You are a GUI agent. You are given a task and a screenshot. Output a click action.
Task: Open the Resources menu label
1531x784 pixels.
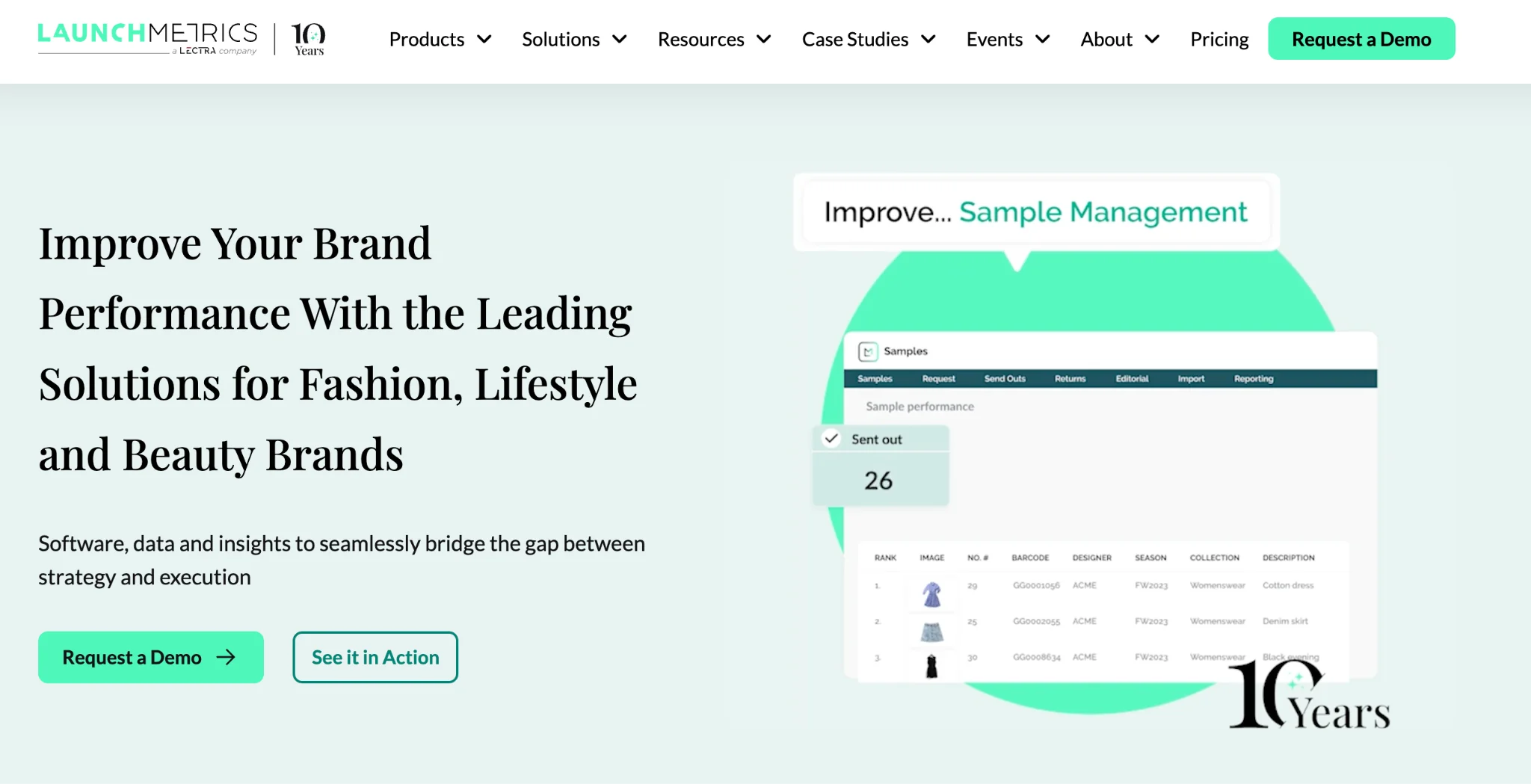(701, 39)
